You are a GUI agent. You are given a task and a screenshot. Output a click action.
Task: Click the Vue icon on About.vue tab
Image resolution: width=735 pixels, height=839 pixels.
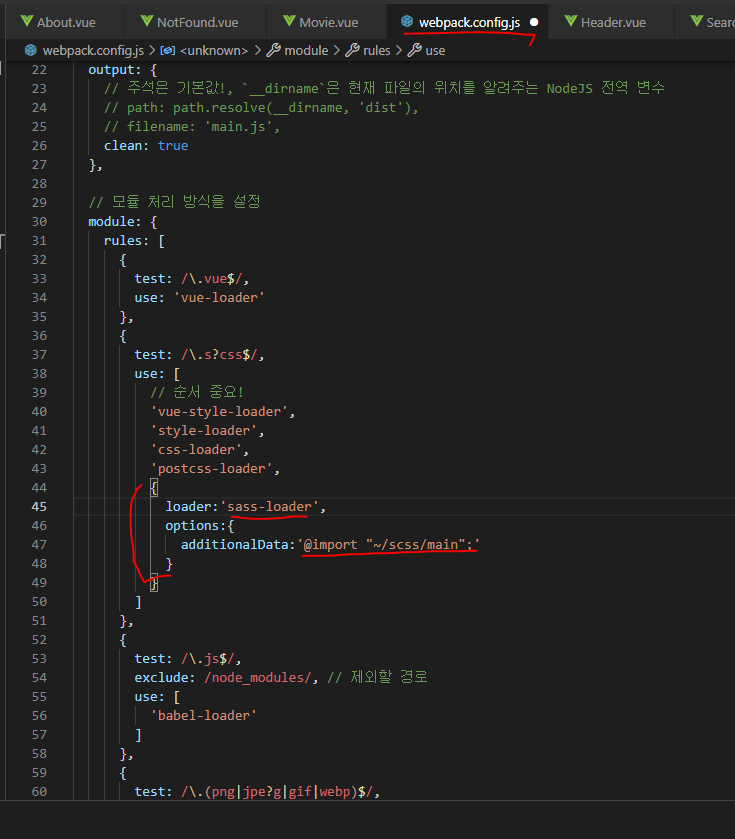[x=27, y=21]
